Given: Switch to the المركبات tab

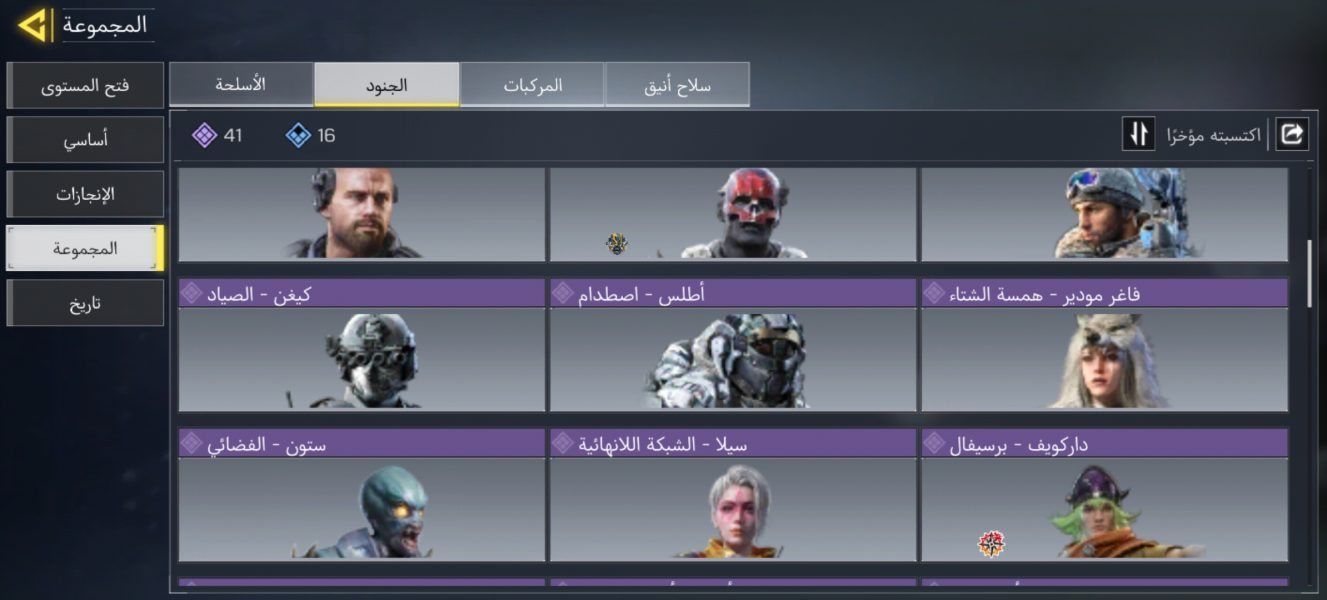Looking at the screenshot, I should [532, 85].
